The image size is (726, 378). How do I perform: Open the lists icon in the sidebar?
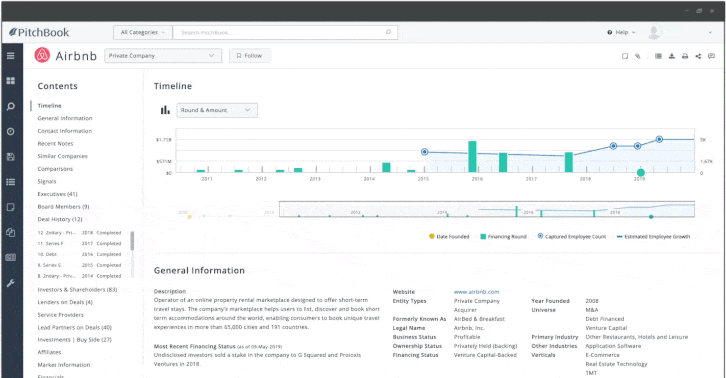[x=10, y=182]
